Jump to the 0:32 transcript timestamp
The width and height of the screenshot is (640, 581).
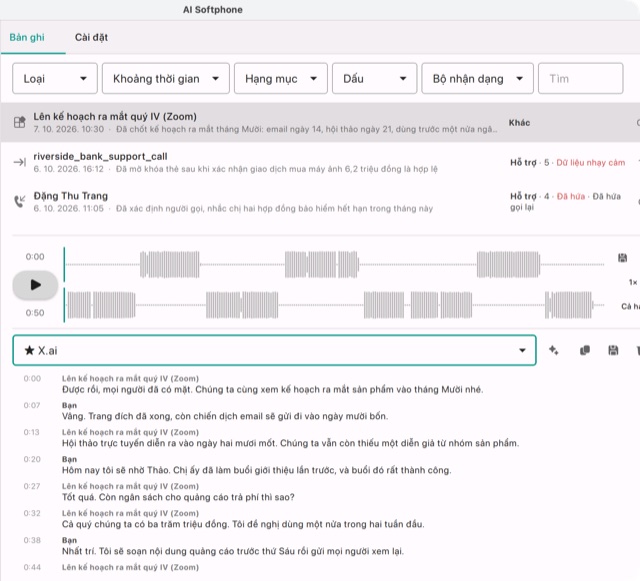tap(32, 513)
